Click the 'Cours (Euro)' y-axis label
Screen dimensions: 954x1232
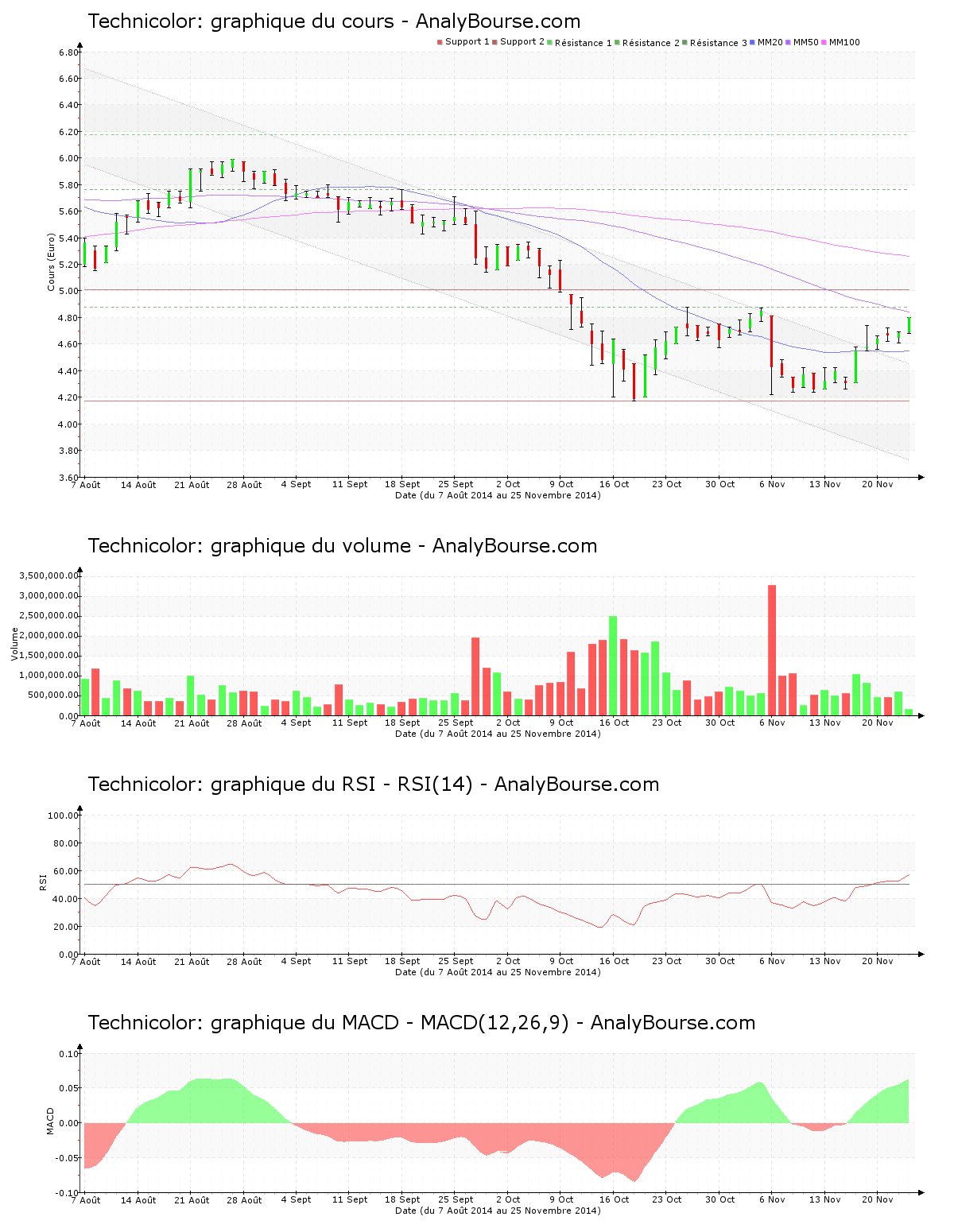point(52,262)
